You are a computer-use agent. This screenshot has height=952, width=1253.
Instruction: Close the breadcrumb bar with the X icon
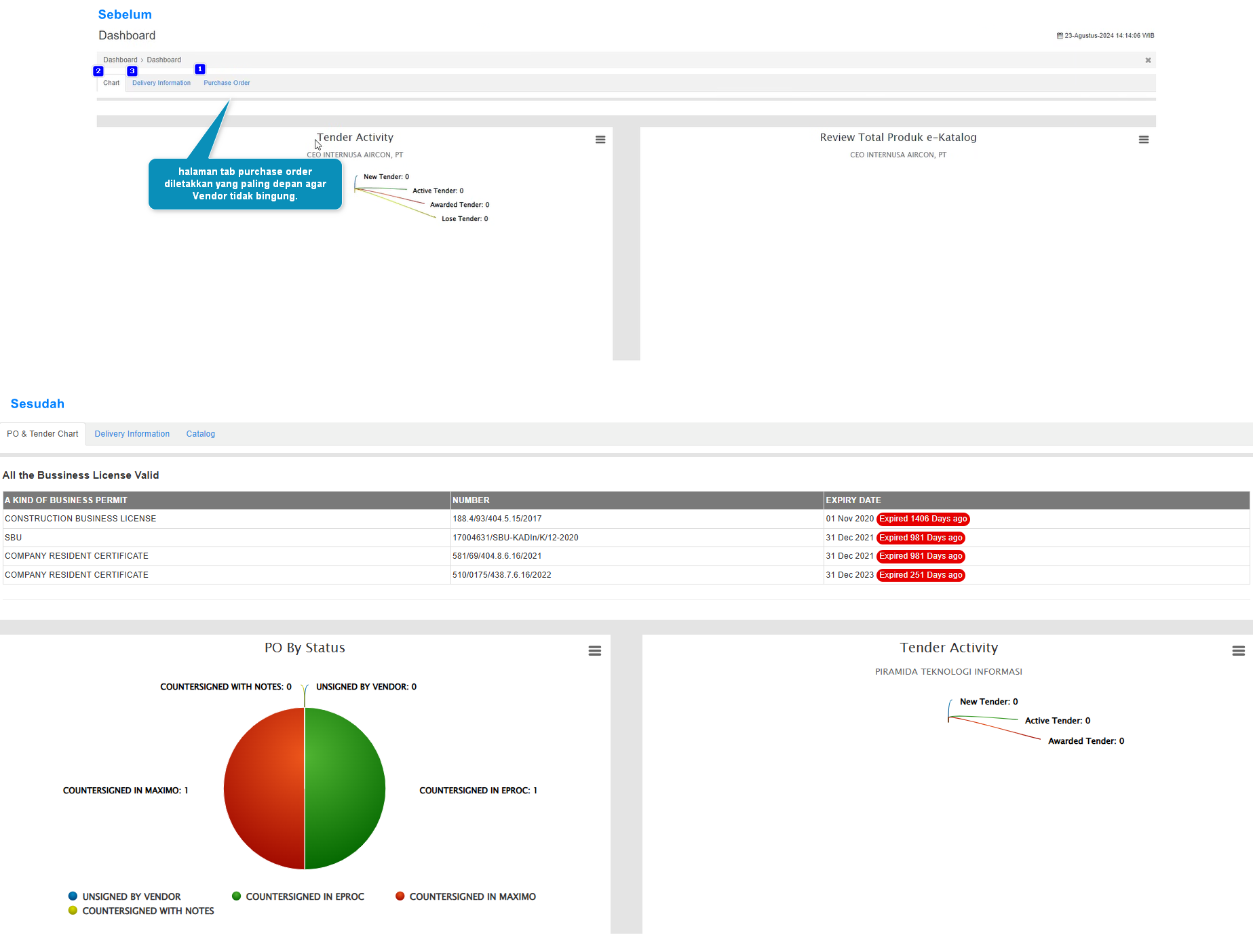1148,60
